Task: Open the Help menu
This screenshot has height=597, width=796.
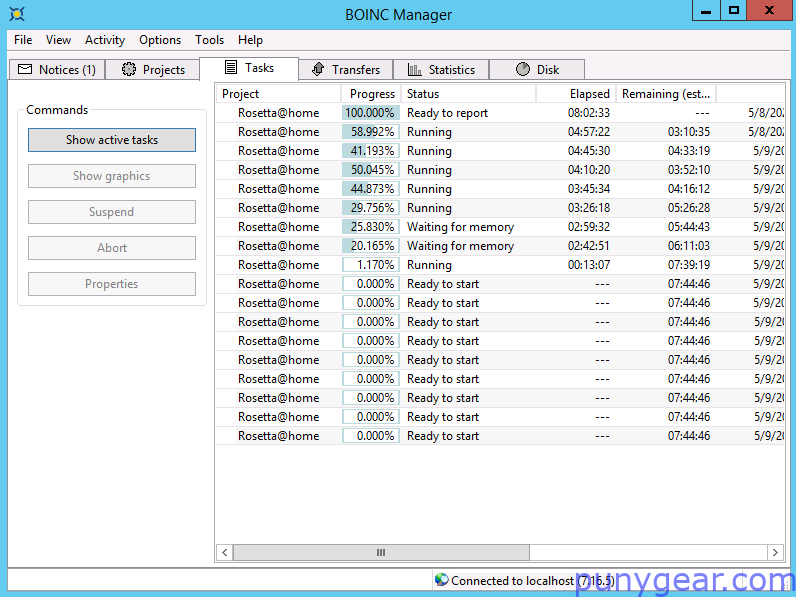Action: tap(250, 40)
